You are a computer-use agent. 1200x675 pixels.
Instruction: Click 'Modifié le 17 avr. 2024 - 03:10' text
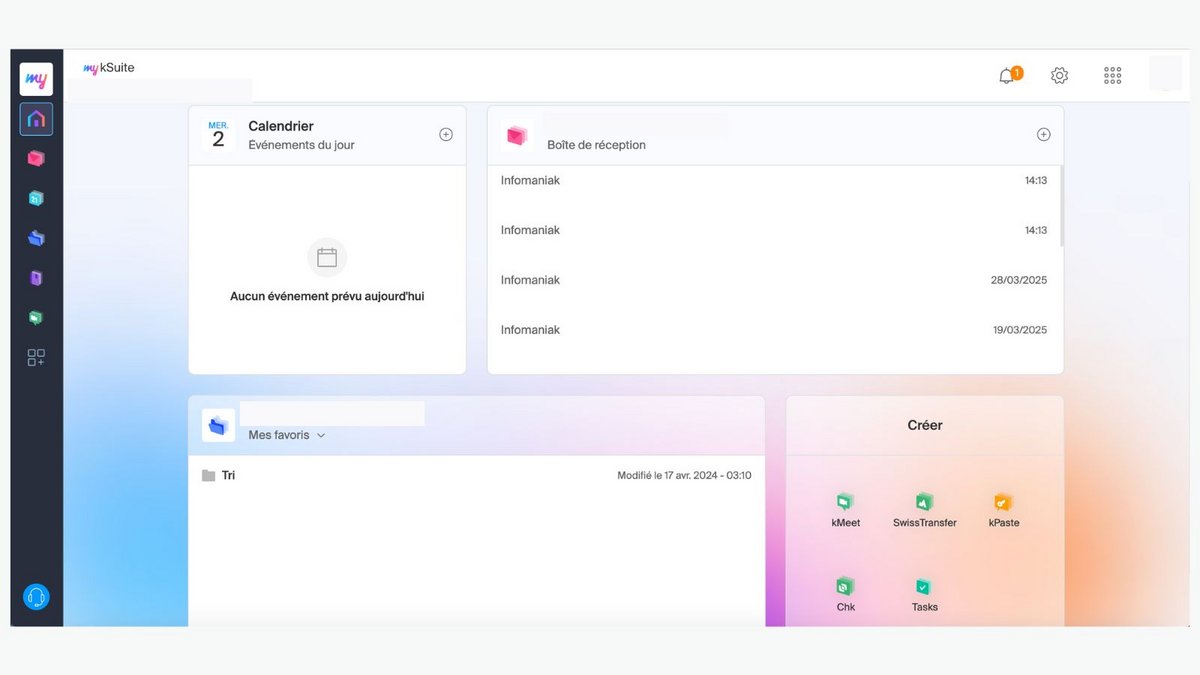pos(684,476)
